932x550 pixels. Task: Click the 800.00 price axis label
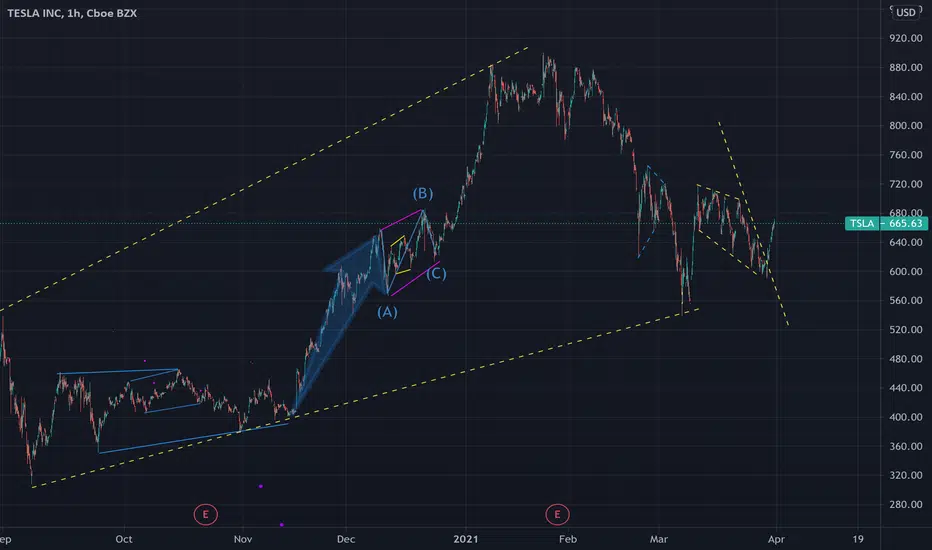[x=905, y=125]
